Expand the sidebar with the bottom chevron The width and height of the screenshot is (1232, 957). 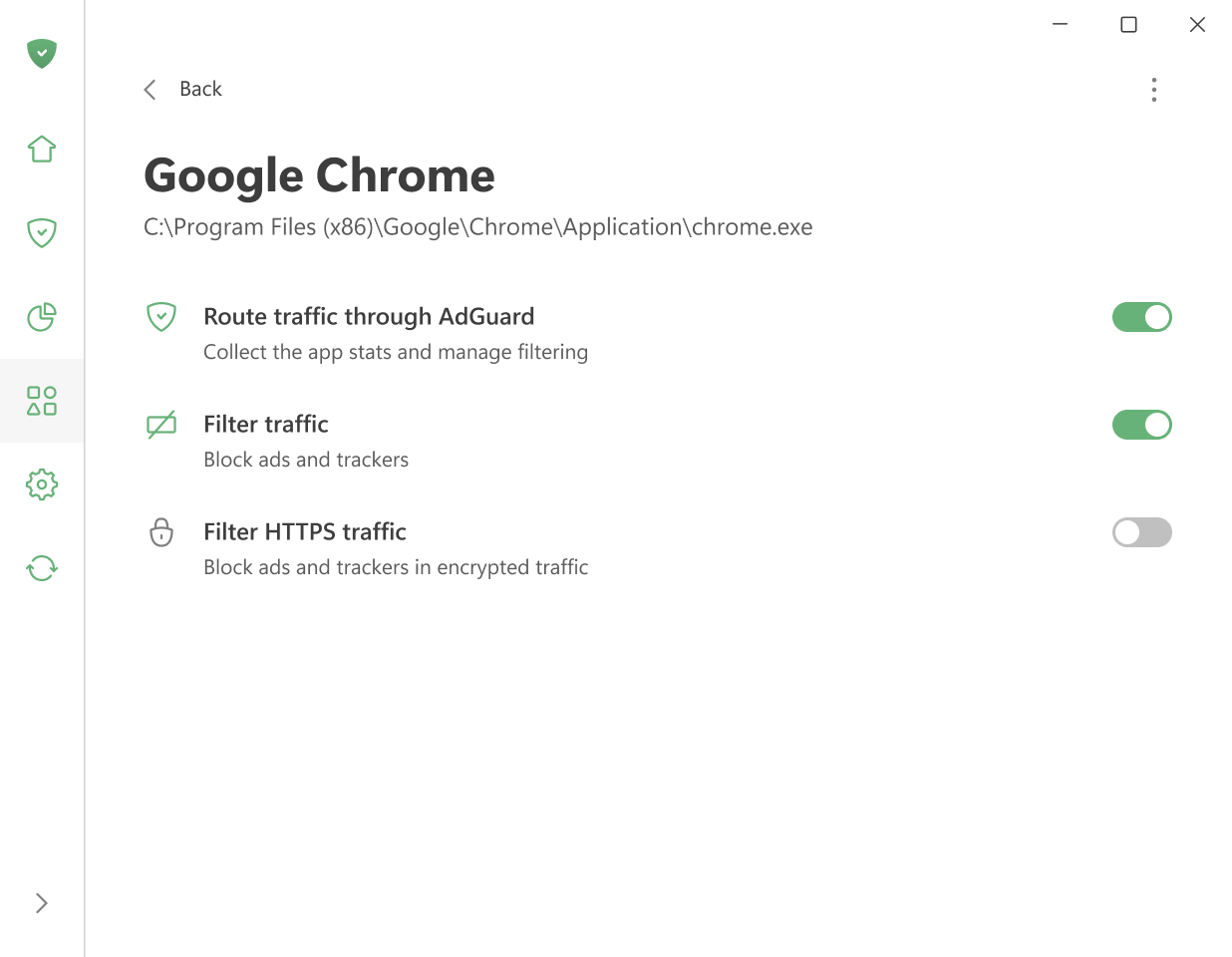(x=41, y=902)
